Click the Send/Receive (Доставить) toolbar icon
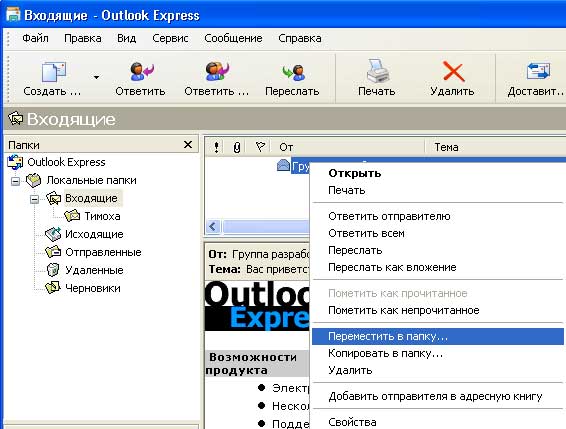566x429 pixels. pos(538,71)
